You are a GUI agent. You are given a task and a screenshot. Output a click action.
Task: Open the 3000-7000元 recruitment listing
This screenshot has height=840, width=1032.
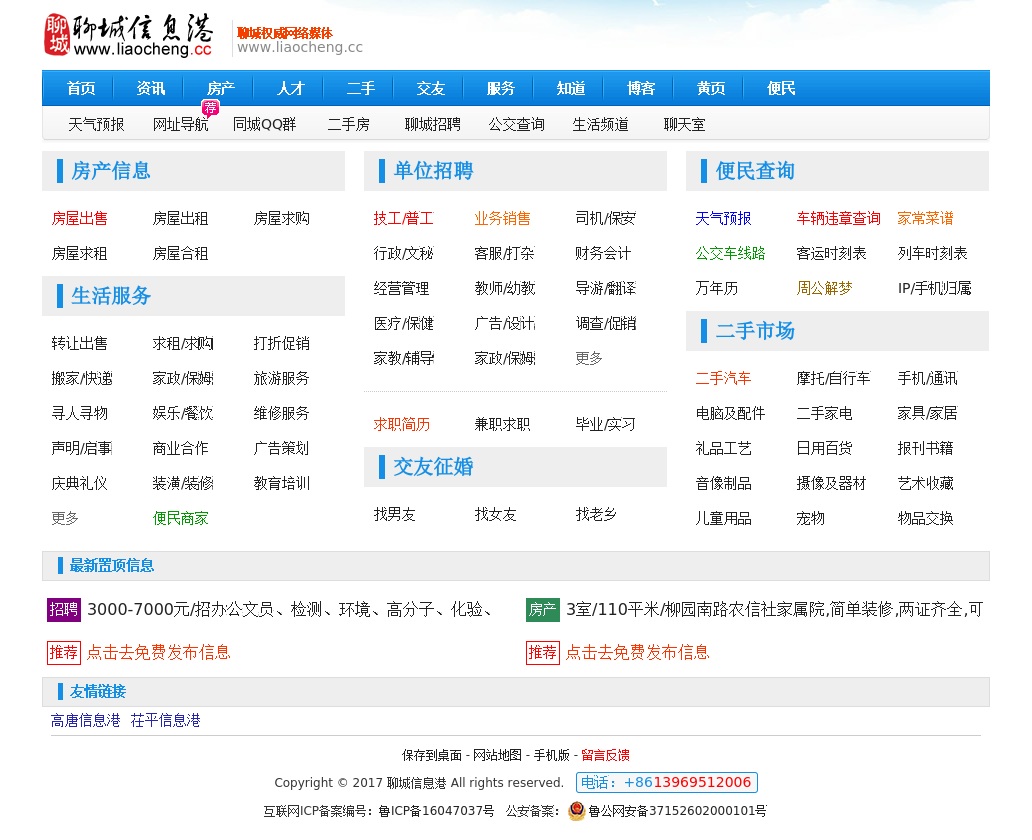(x=289, y=610)
